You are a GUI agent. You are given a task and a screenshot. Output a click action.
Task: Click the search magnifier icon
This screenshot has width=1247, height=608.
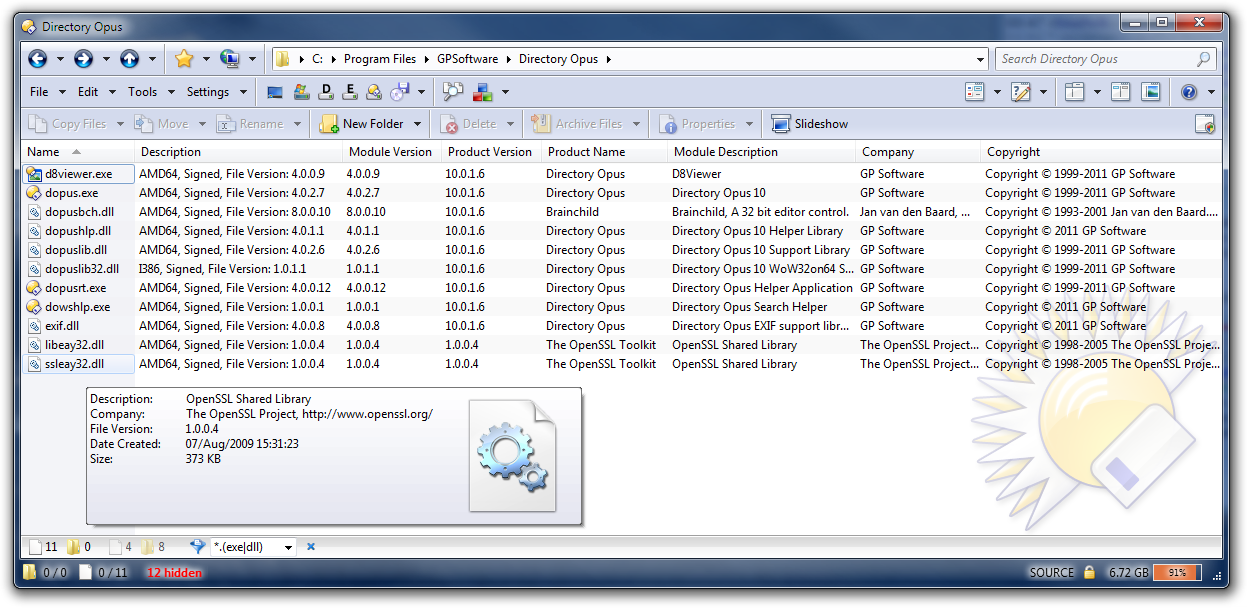1204,59
